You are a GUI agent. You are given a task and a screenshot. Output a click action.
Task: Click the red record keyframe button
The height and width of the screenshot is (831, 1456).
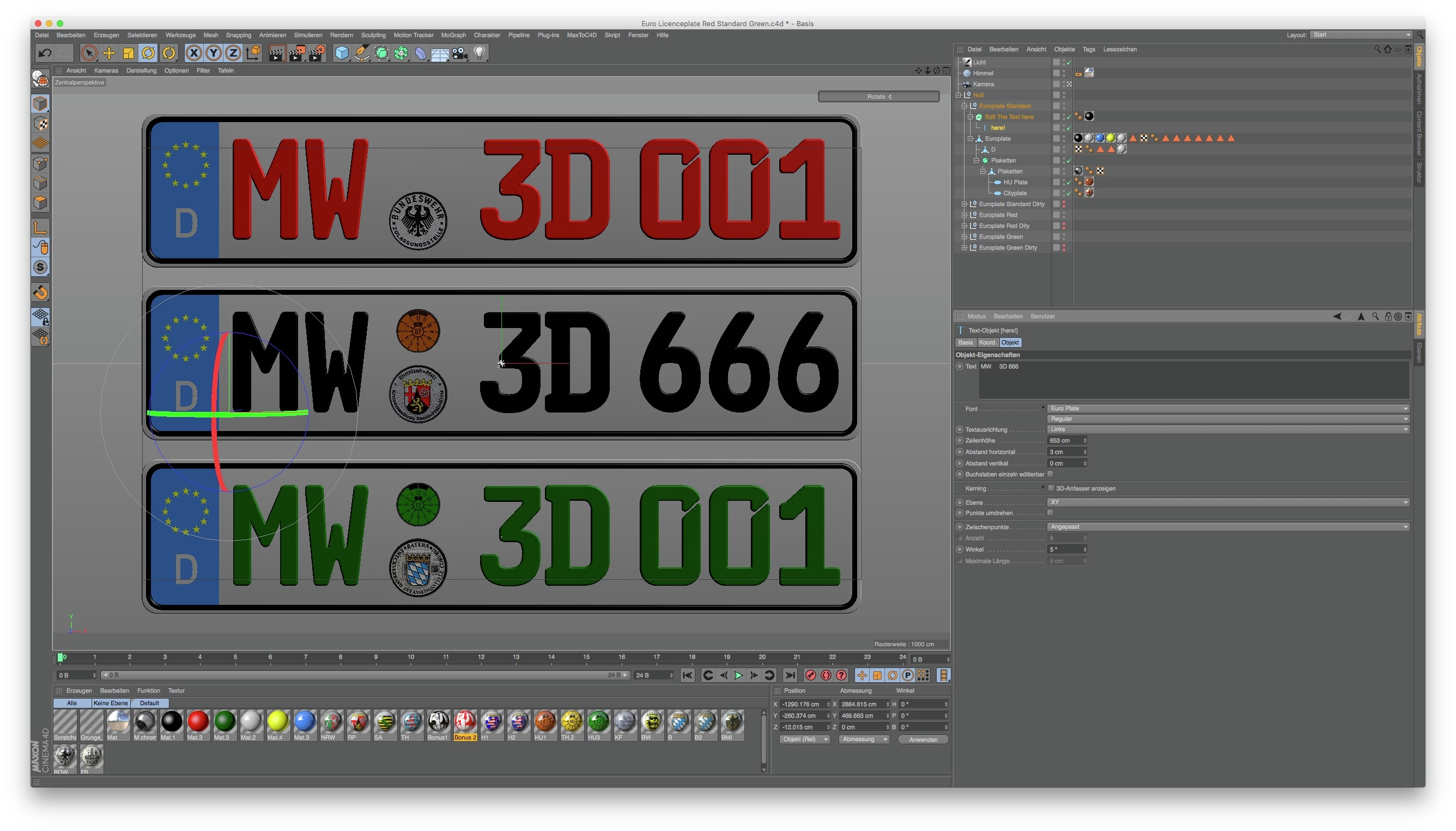pos(810,675)
